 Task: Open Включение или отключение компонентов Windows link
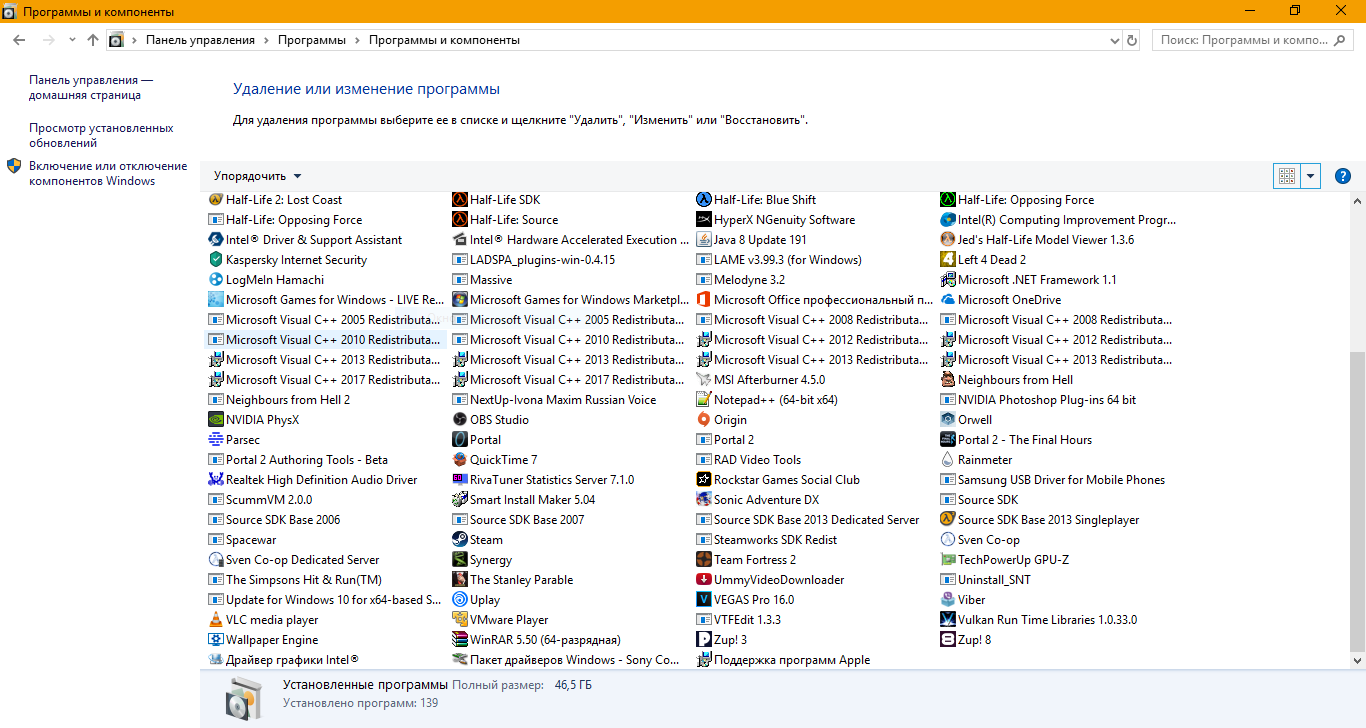click(108, 174)
